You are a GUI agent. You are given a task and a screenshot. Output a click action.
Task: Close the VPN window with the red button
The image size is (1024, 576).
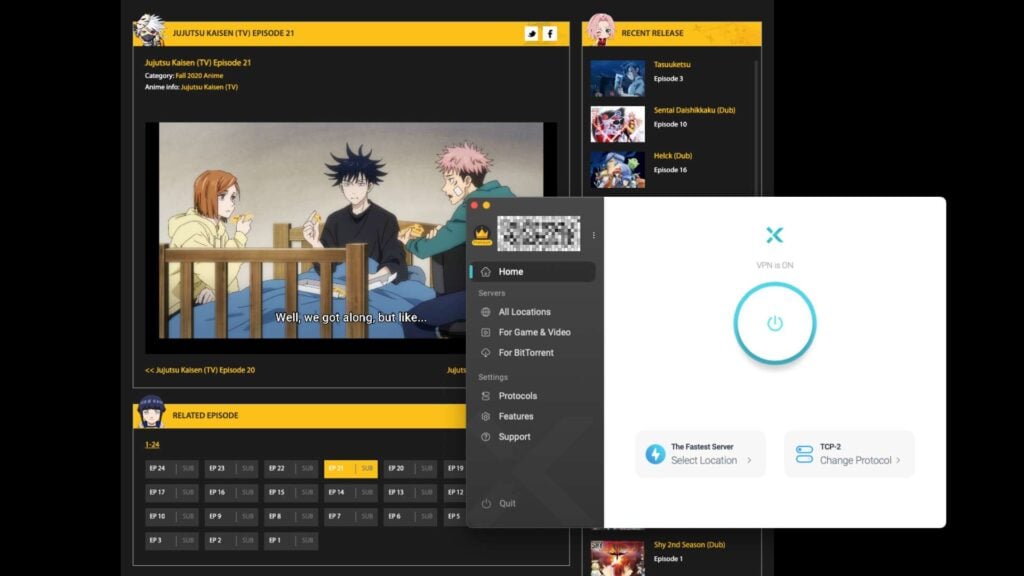tap(474, 206)
